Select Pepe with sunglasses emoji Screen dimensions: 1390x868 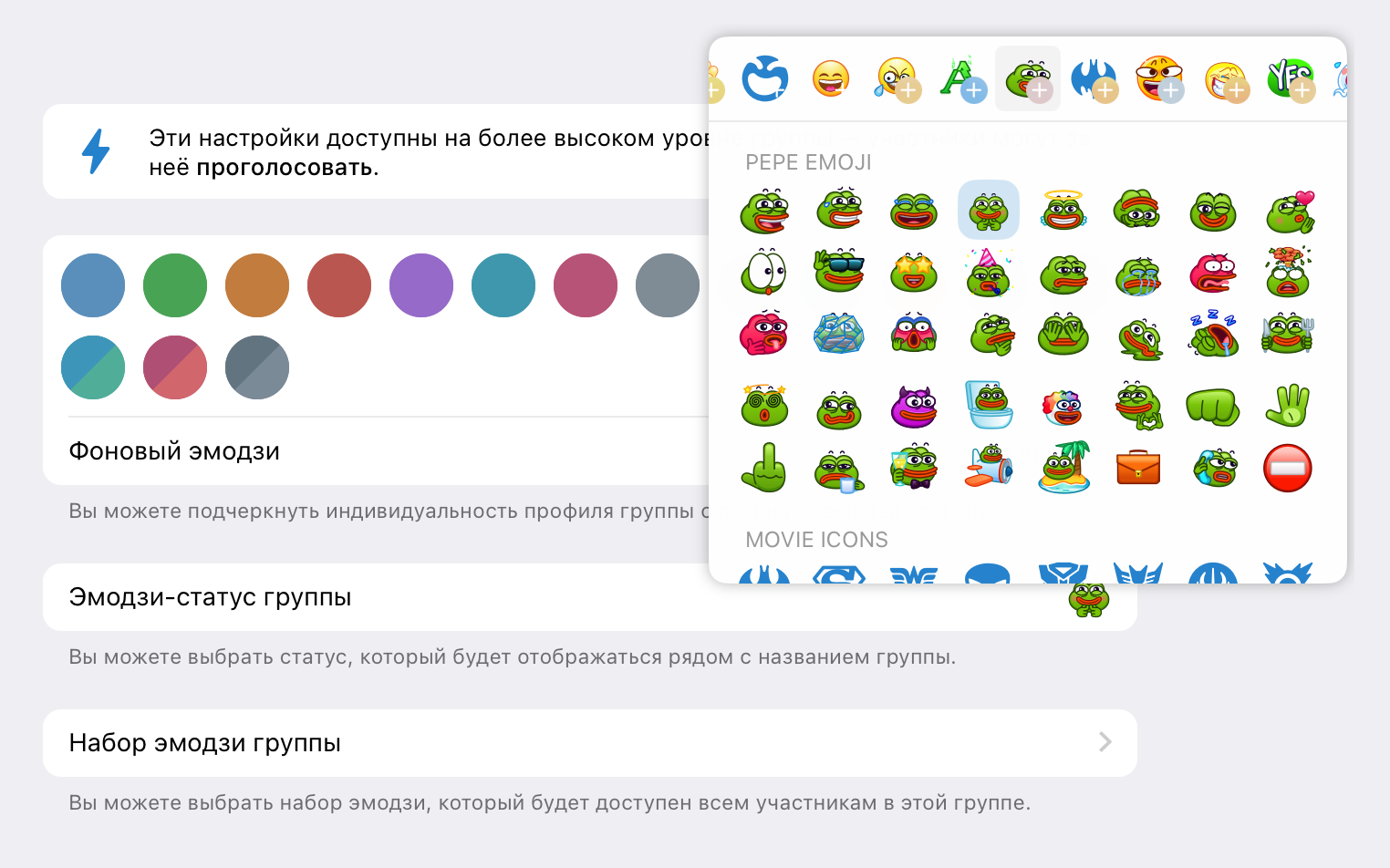tap(839, 271)
